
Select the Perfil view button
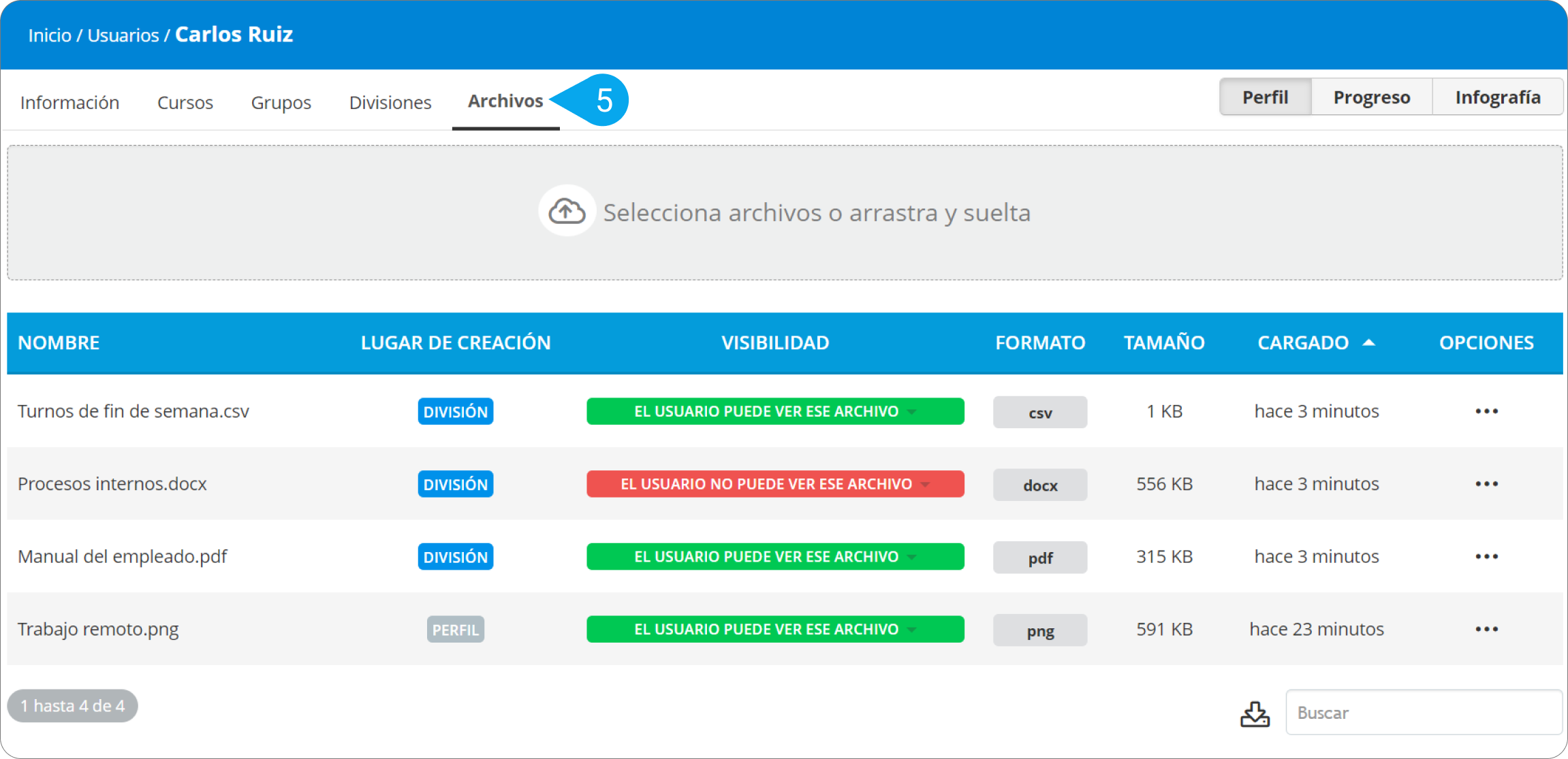1265,97
